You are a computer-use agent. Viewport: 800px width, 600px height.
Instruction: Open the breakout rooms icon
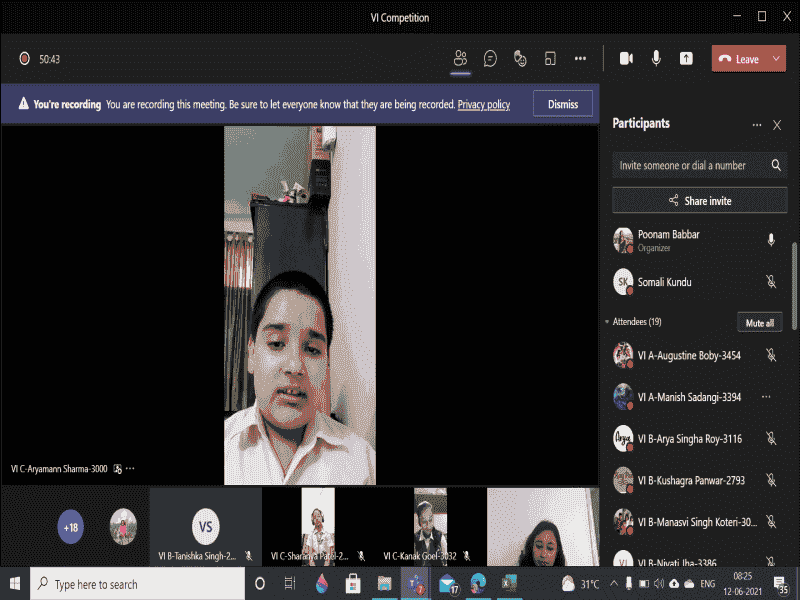[550, 59]
